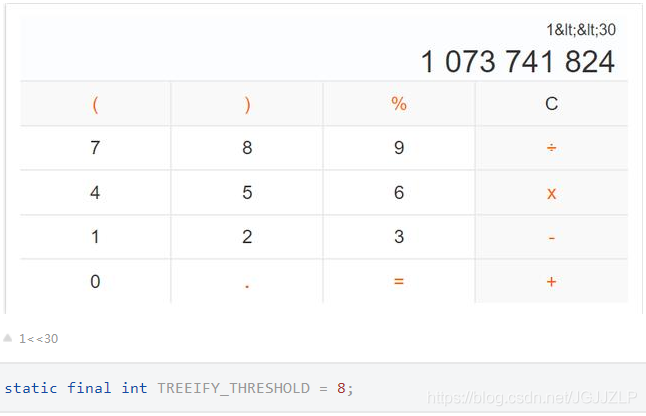Viewport: 646px width, 416px height.
Task: Click the close parenthesis key
Action: (x=247, y=104)
